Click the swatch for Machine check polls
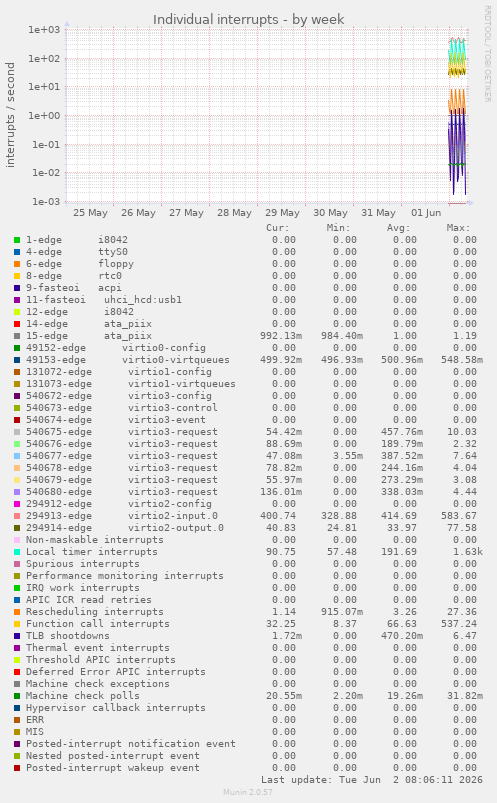497x803 pixels. click(x=17, y=696)
